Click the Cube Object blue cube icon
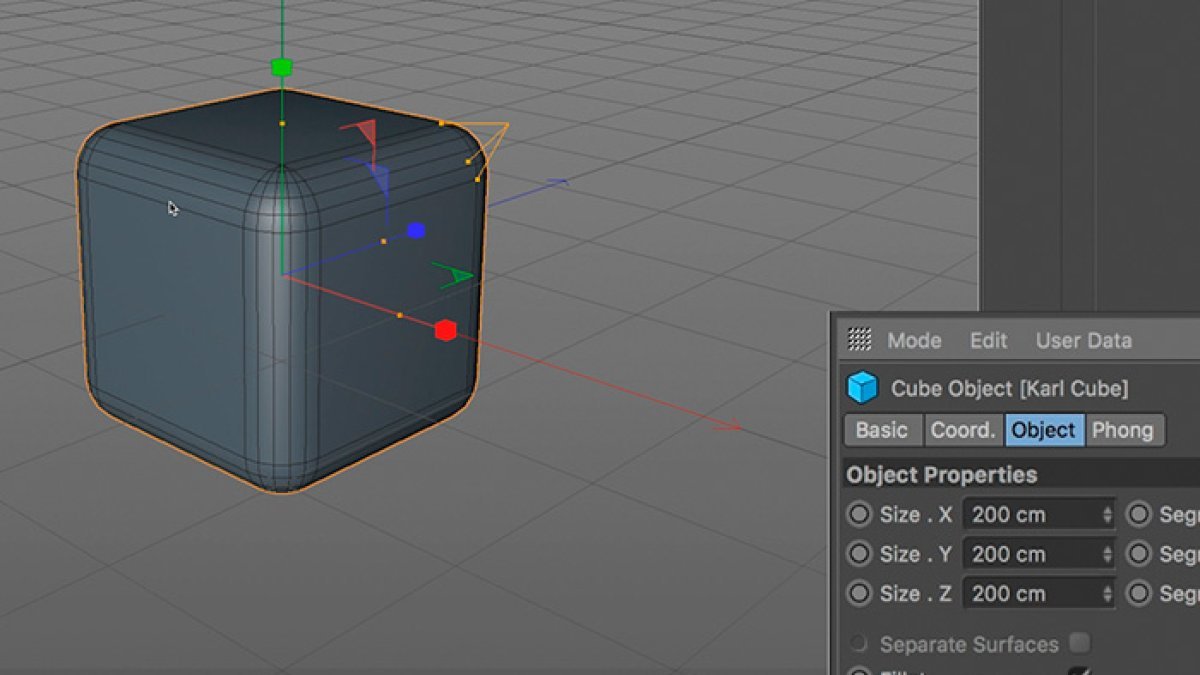 point(862,388)
